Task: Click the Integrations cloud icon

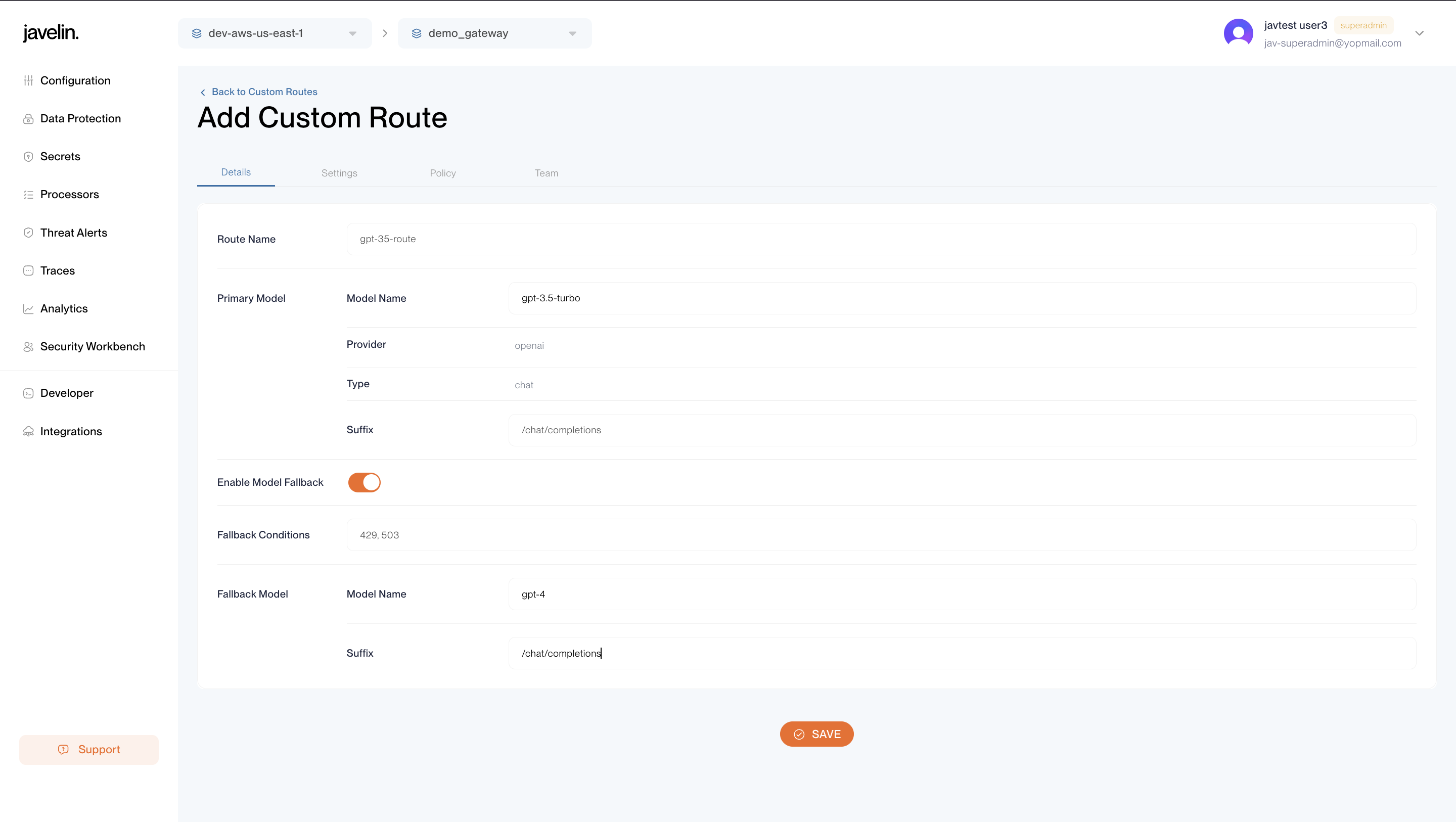Action: point(28,431)
